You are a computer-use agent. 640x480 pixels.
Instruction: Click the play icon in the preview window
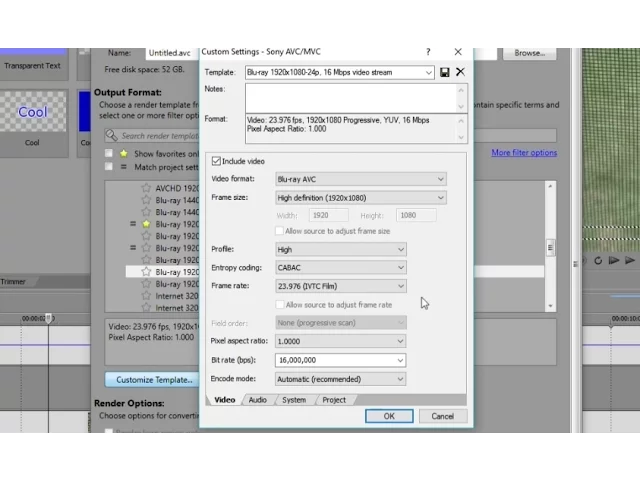pyautogui.click(x=630, y=260)
